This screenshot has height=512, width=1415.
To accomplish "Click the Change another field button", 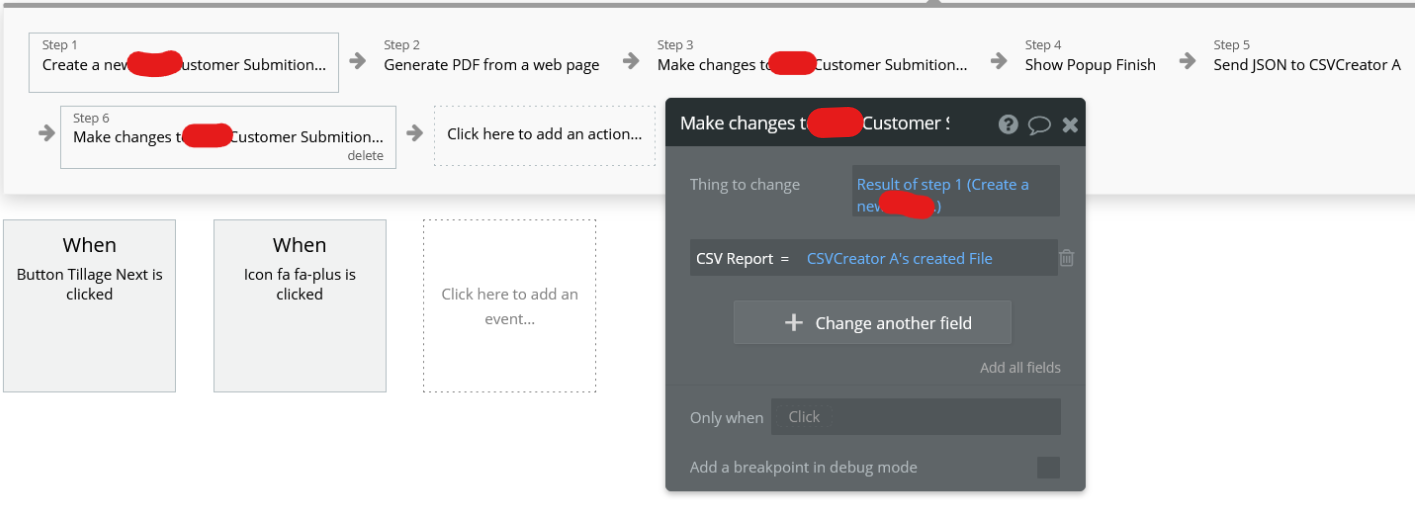I will click(873, 323).
